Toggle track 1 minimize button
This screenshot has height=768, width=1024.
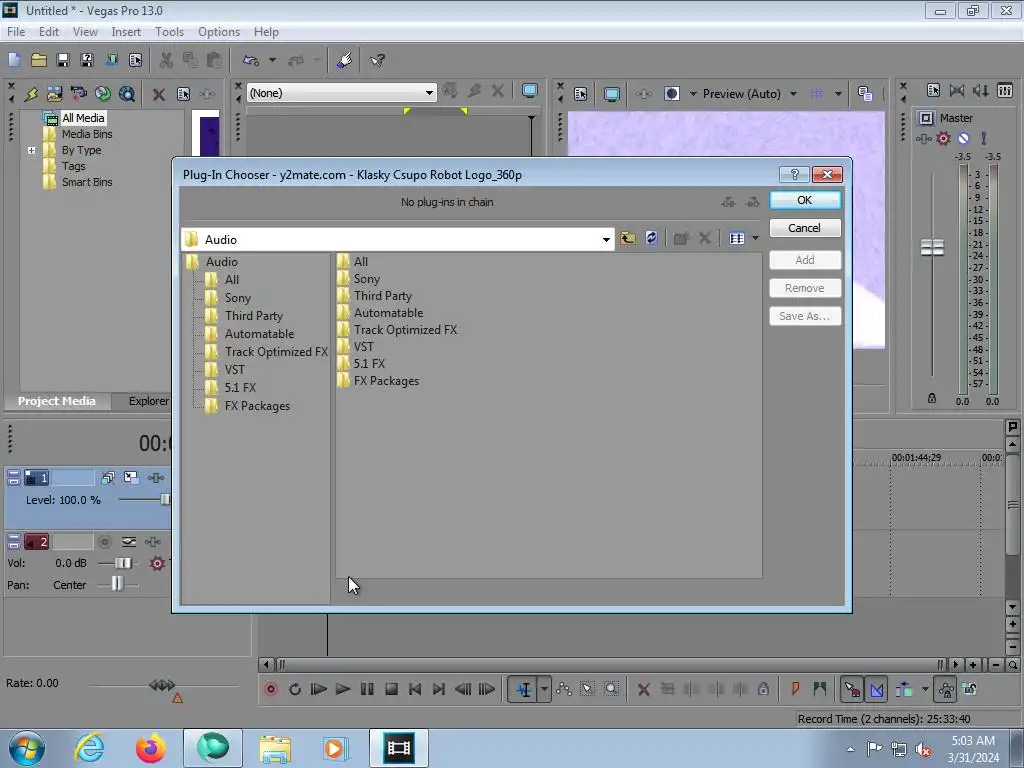(x=13, y=477)
